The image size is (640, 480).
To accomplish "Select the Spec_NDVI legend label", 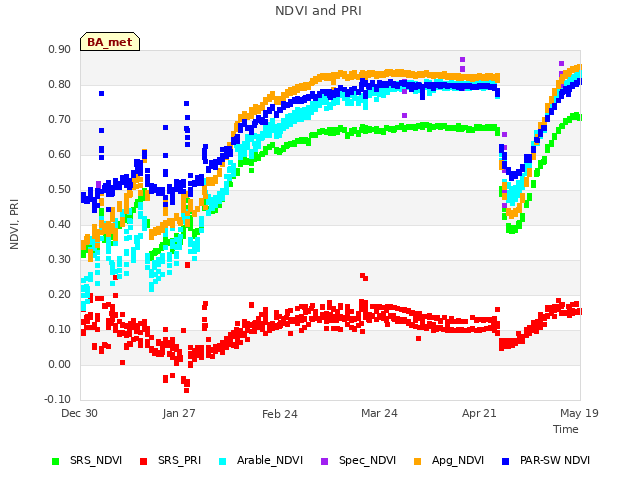I will 367,460.
